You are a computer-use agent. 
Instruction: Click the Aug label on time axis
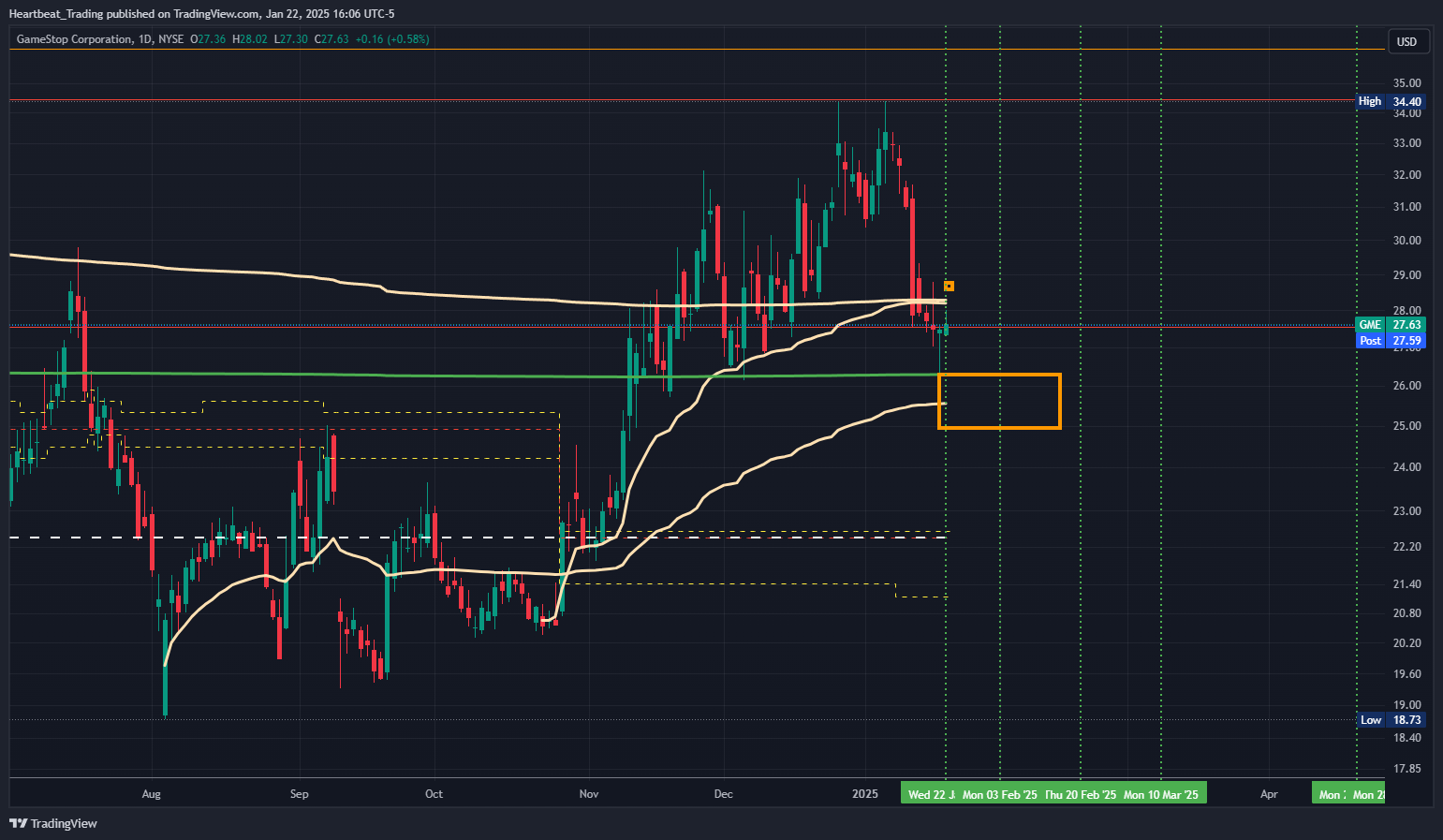coord(151,794)
